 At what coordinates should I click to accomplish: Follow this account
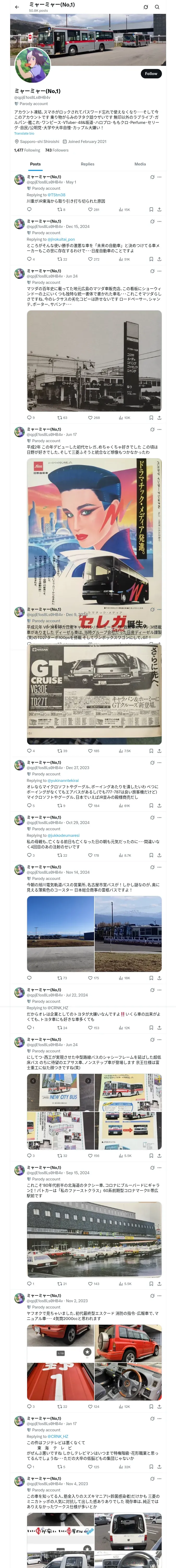click(x=151, y=74)
